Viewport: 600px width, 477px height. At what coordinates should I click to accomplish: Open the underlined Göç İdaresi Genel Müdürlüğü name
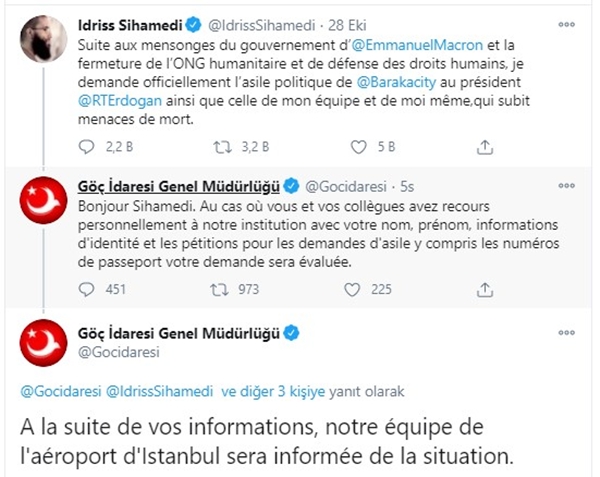(x=179, y=187)
